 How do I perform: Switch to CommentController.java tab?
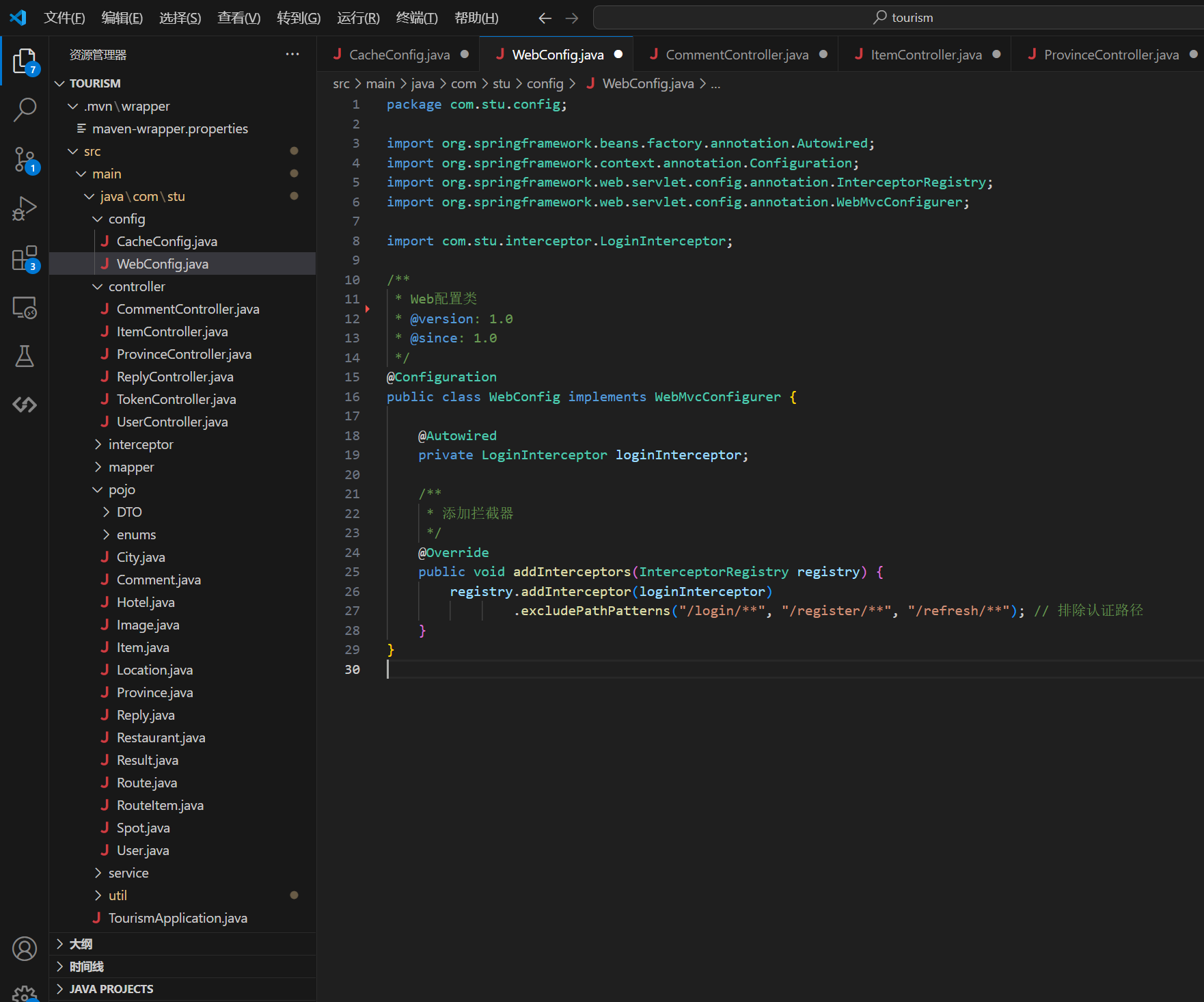click(x=737, y=55)
